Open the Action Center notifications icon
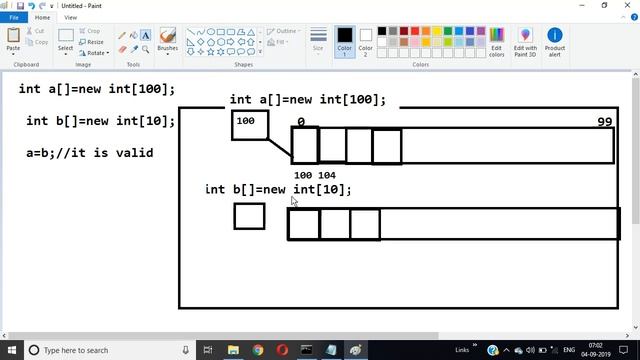This screenshot has height=360, width=640. (x=623, y=350)
